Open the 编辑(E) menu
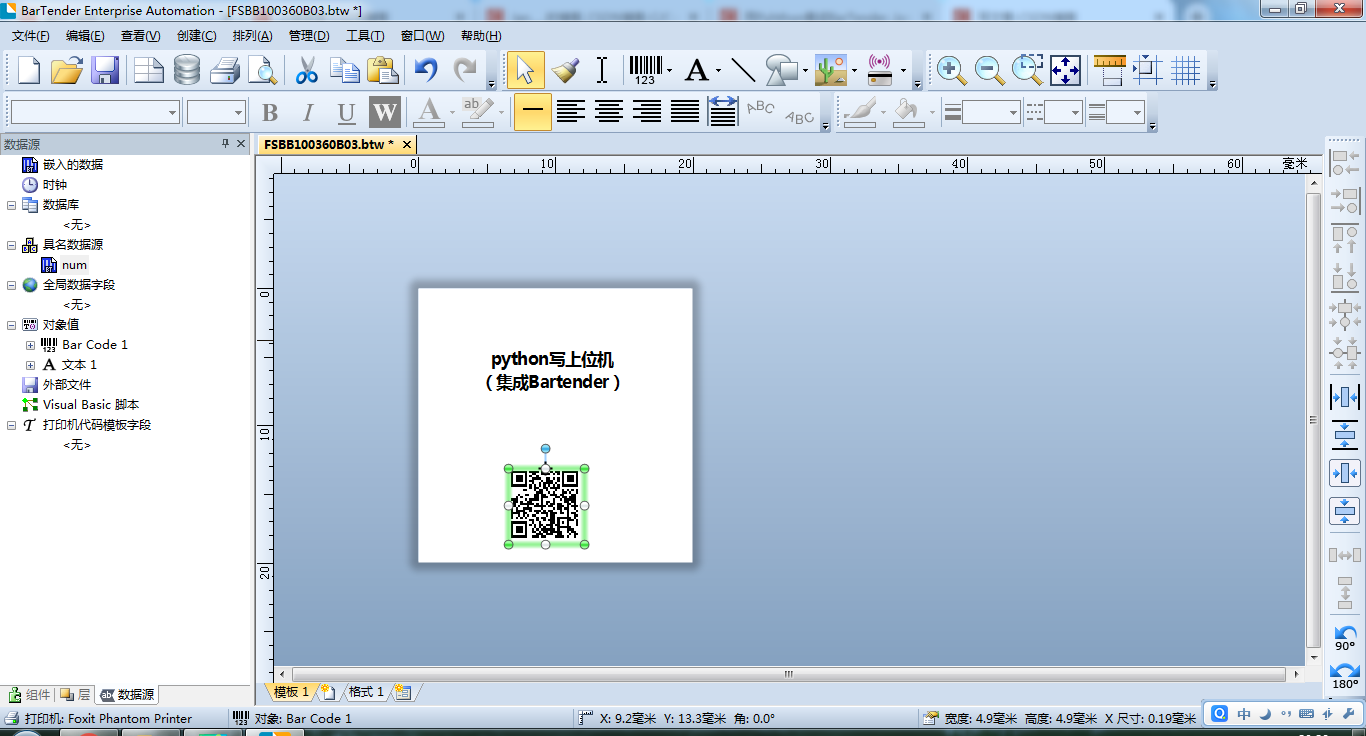Image resolution: width=1366 pixels, height=736 pixels. tap(85, 35)
